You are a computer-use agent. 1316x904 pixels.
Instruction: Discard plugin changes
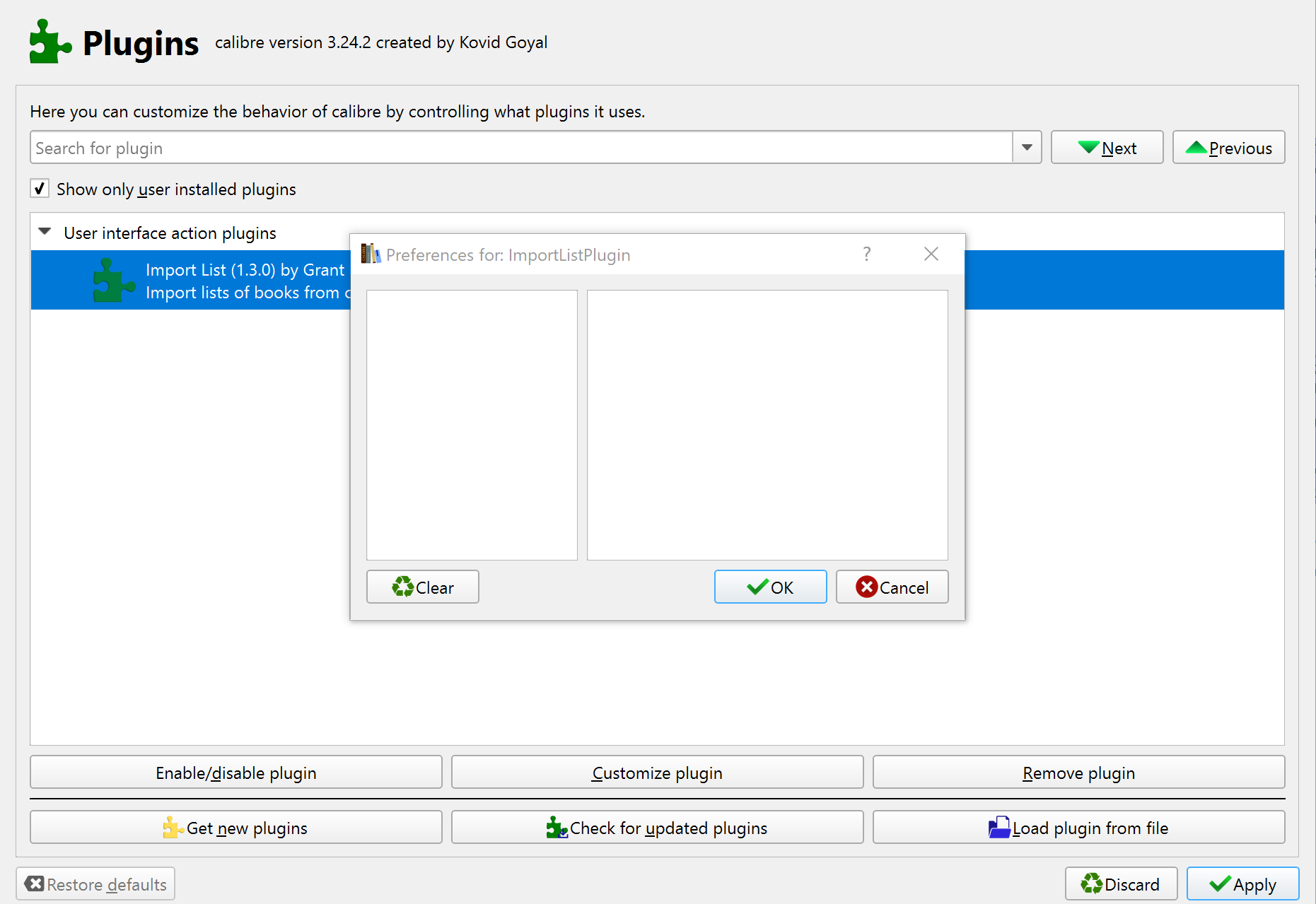pyautogui.click(x=1121, y=884)
